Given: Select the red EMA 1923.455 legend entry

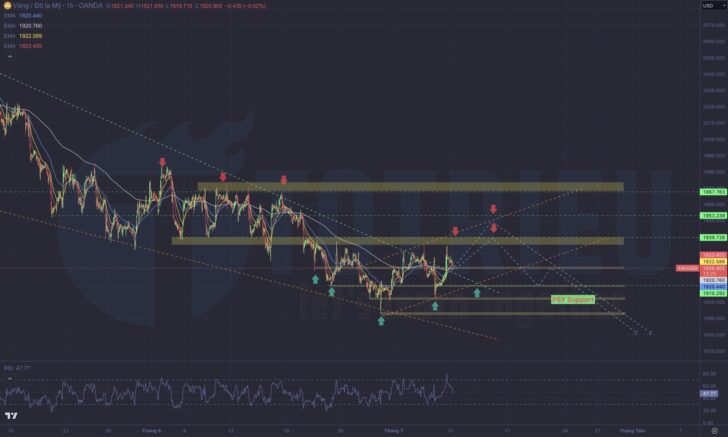Looking at the screenshot, I should [30, 46].
